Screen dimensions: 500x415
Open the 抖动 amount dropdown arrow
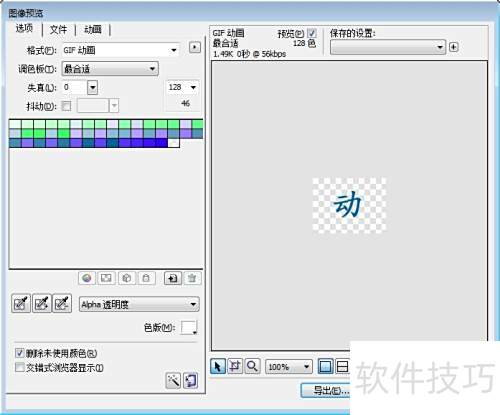114,106
